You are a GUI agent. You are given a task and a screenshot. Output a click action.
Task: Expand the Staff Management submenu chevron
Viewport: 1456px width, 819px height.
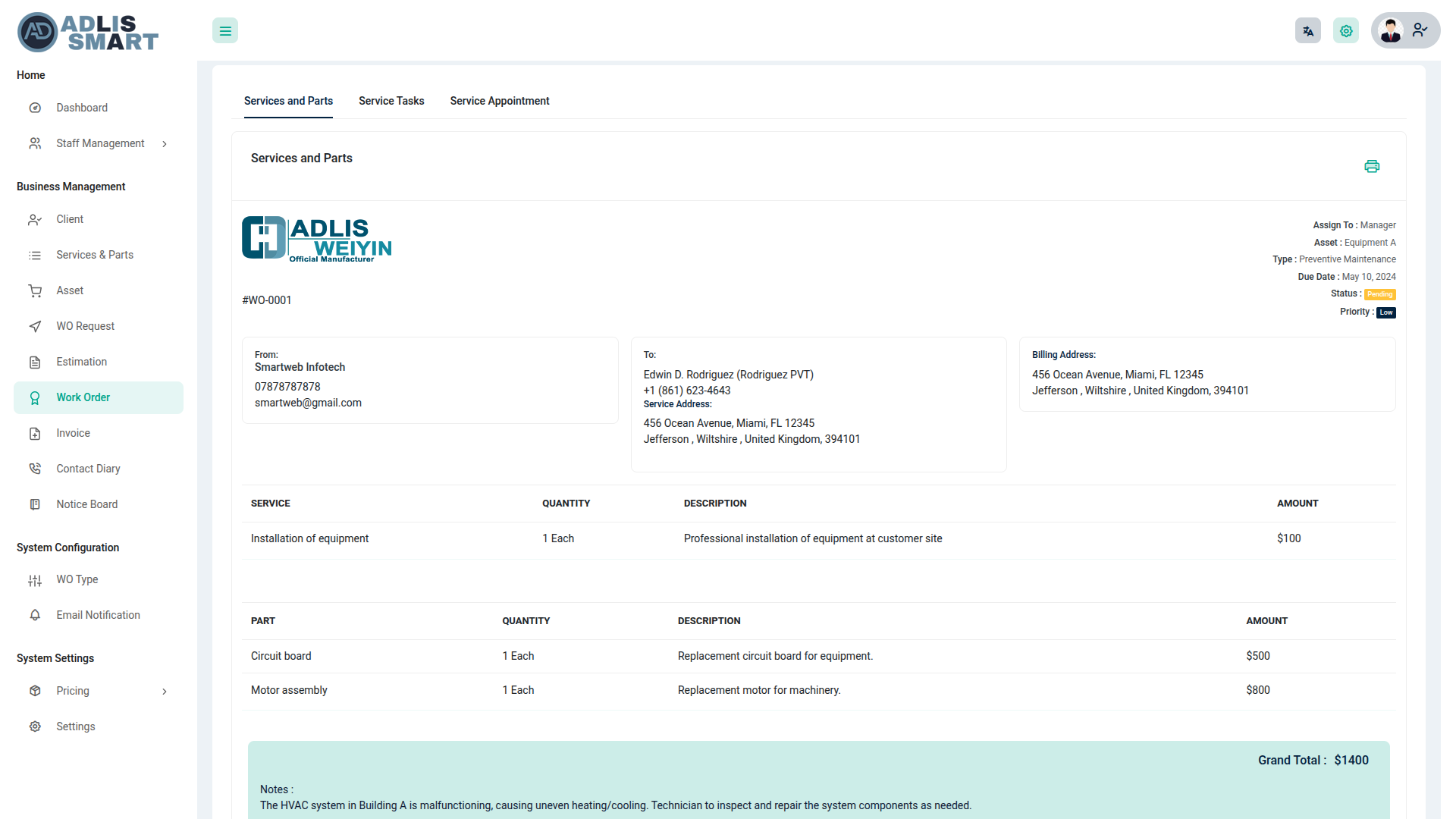click(x=165, y=144)
